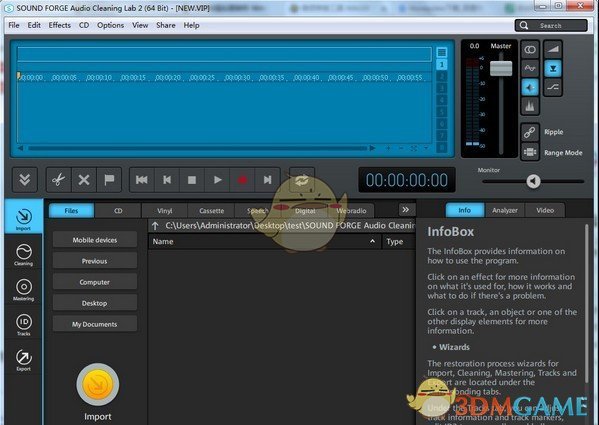Click the S-curve step icon
Screen dimensions: 599x425
click(553, 87)
